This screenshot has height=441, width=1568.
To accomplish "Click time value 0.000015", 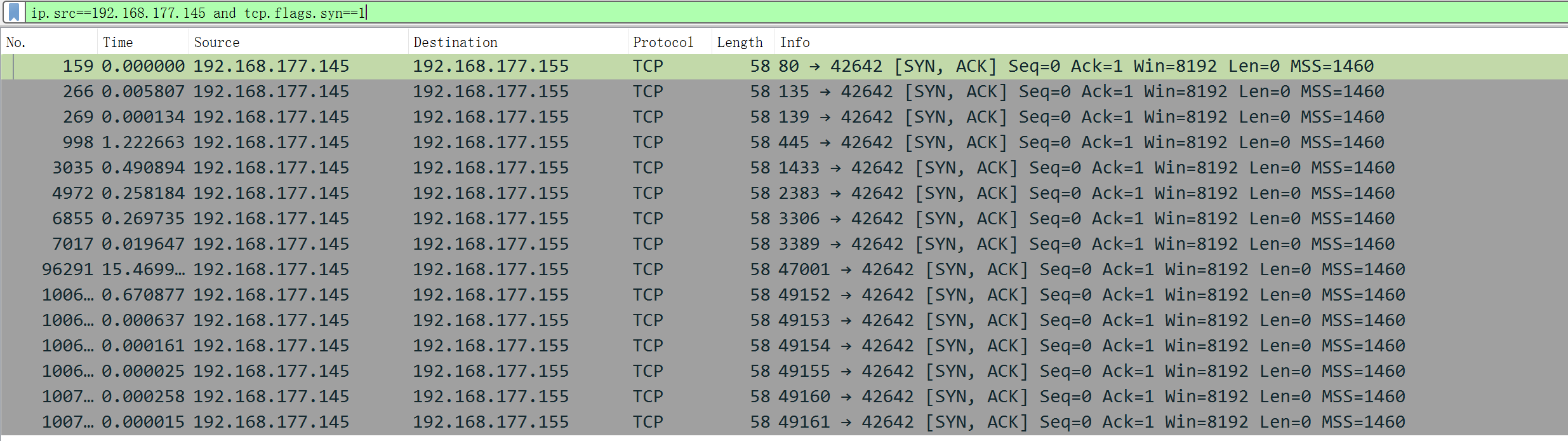I will click(143, 422).
